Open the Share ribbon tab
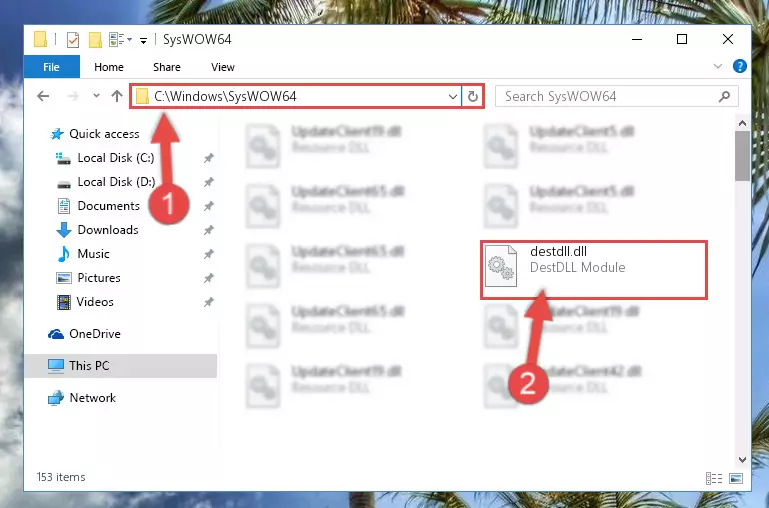The height and width of the screenshot is (508, 769). (167, 67)
